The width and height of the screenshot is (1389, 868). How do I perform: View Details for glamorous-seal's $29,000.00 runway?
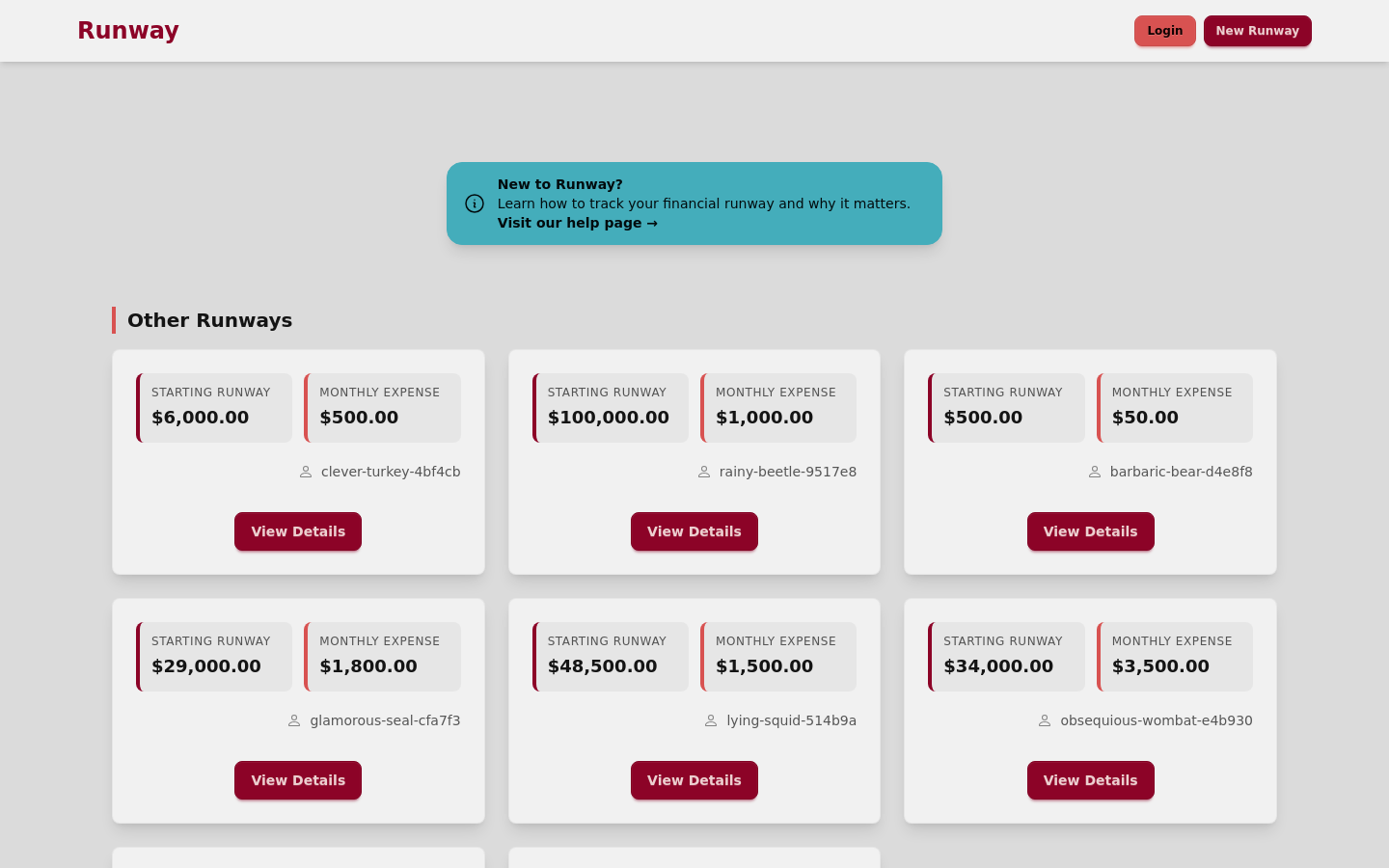[298, 780]
